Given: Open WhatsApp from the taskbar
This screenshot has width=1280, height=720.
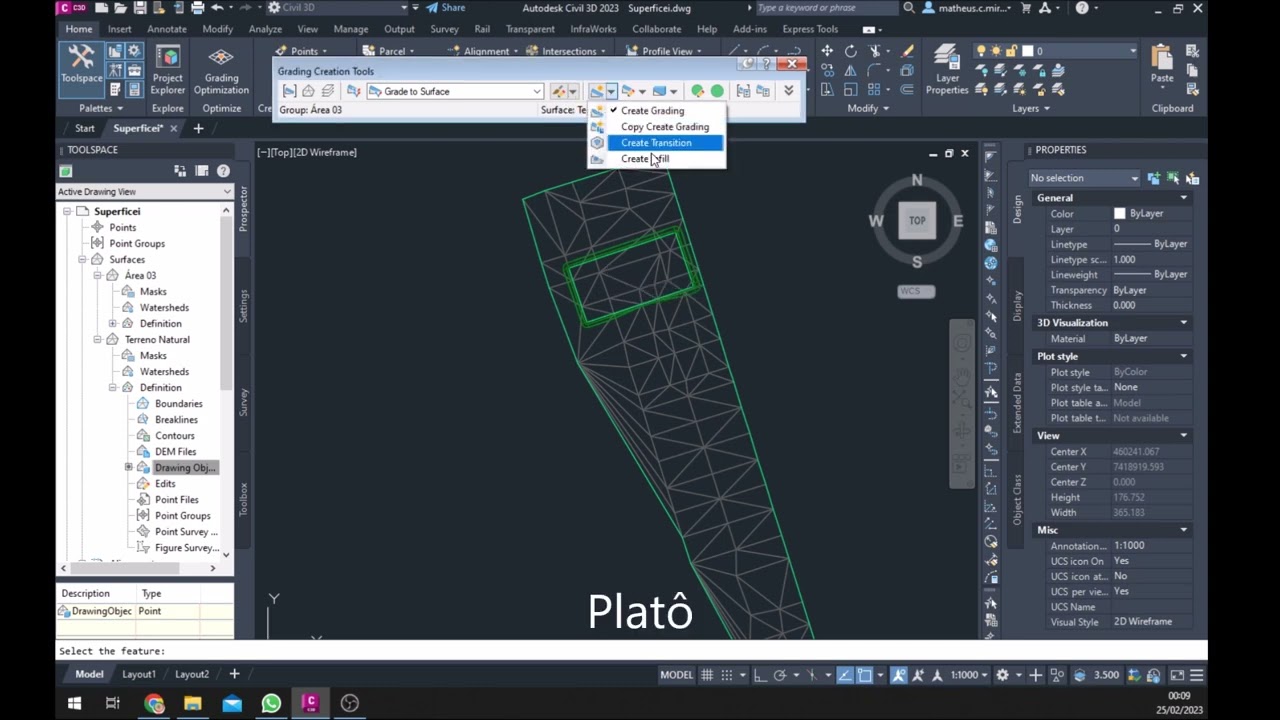Looking at the screenshot, I should coord(271,703).
